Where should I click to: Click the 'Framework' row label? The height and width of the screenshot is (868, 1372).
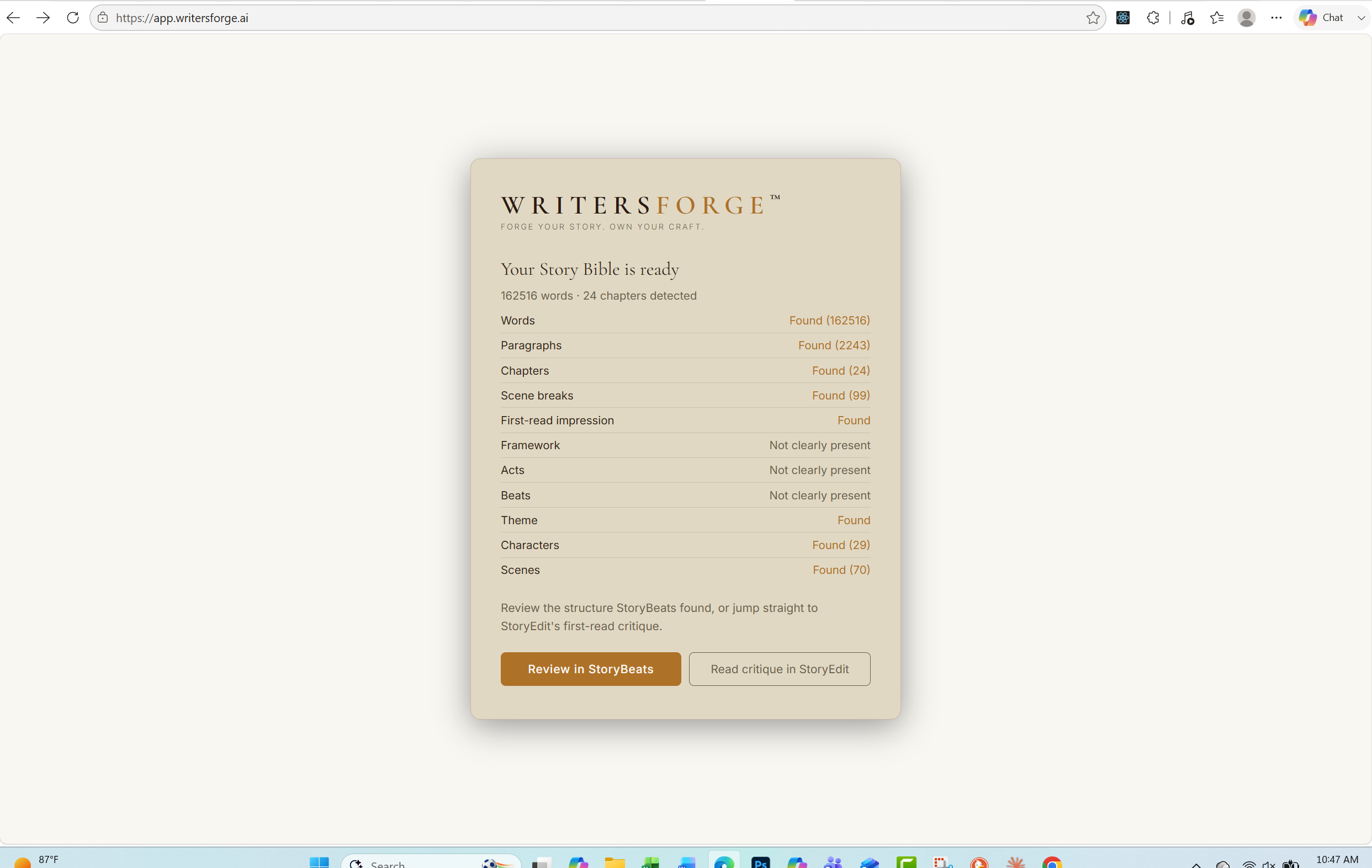pyautogui.click(x=531, y=445)
